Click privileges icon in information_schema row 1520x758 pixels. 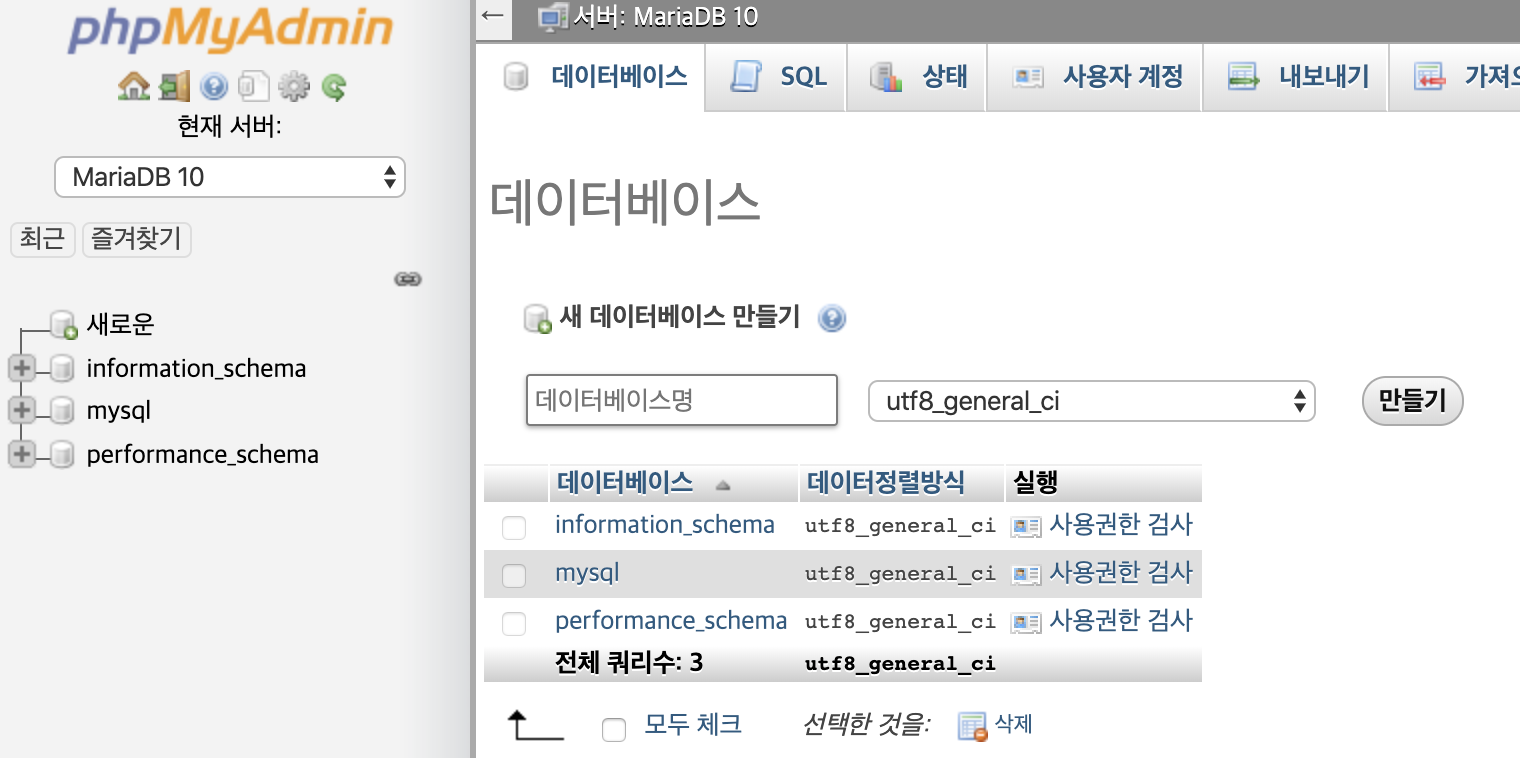1026,527
